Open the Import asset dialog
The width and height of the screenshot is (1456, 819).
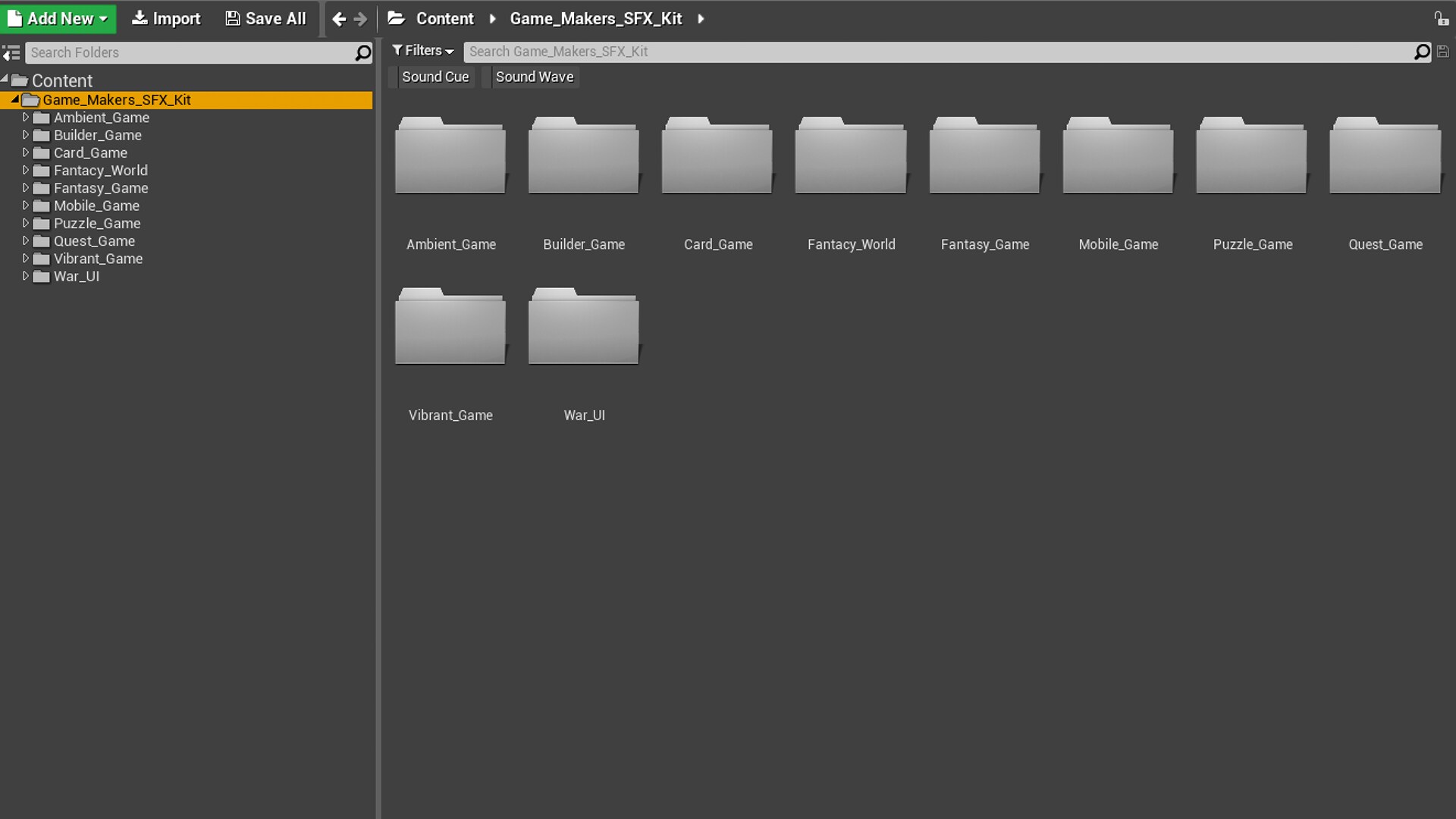[x=165, y=18]
